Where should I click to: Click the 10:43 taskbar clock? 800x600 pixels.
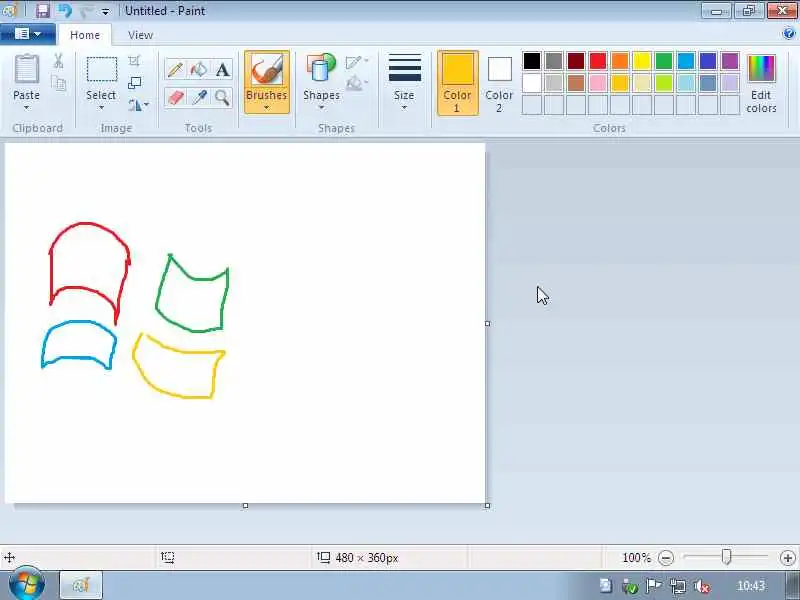[751, 586]
